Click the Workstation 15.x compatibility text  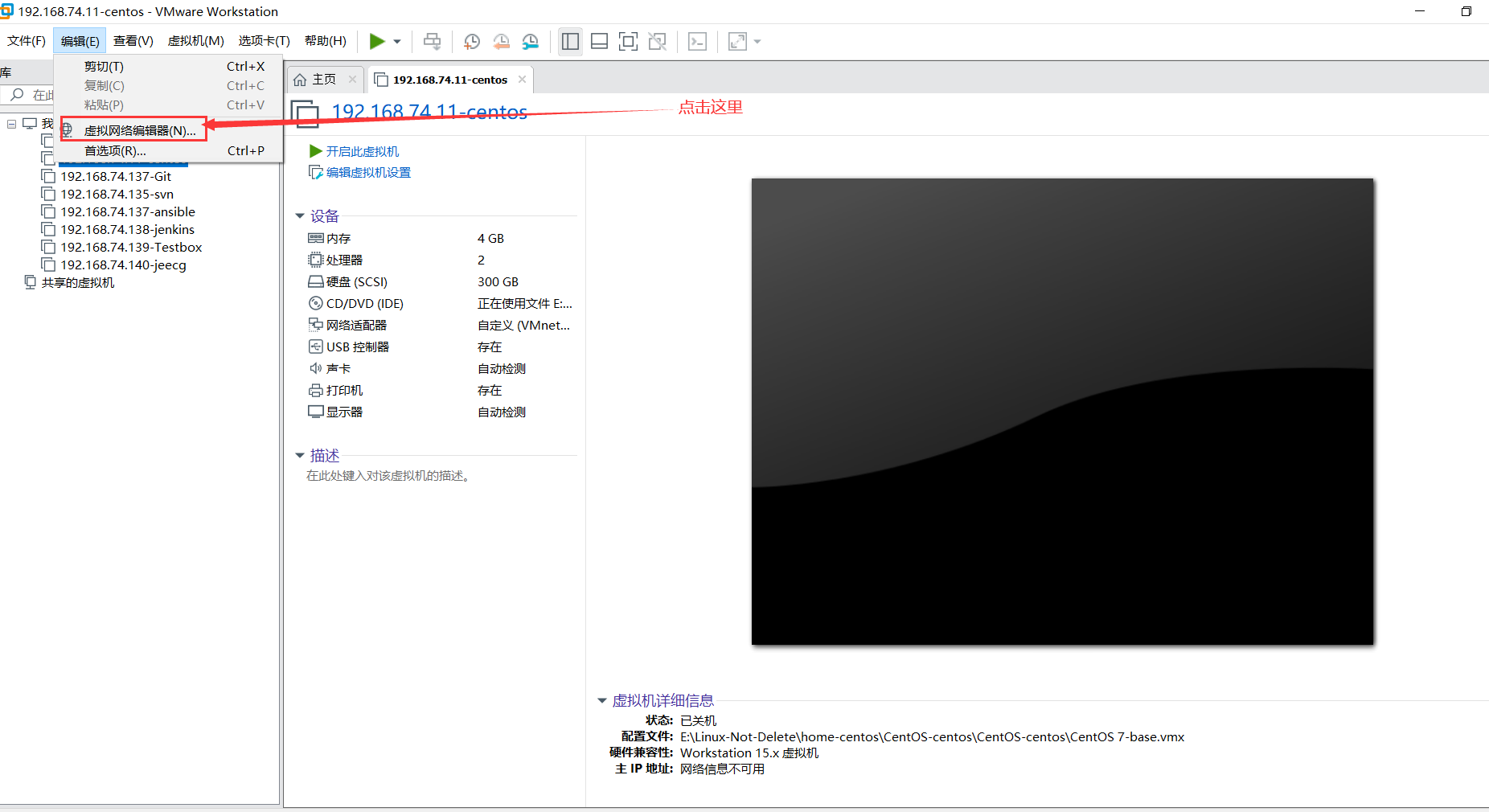[749, 753]
